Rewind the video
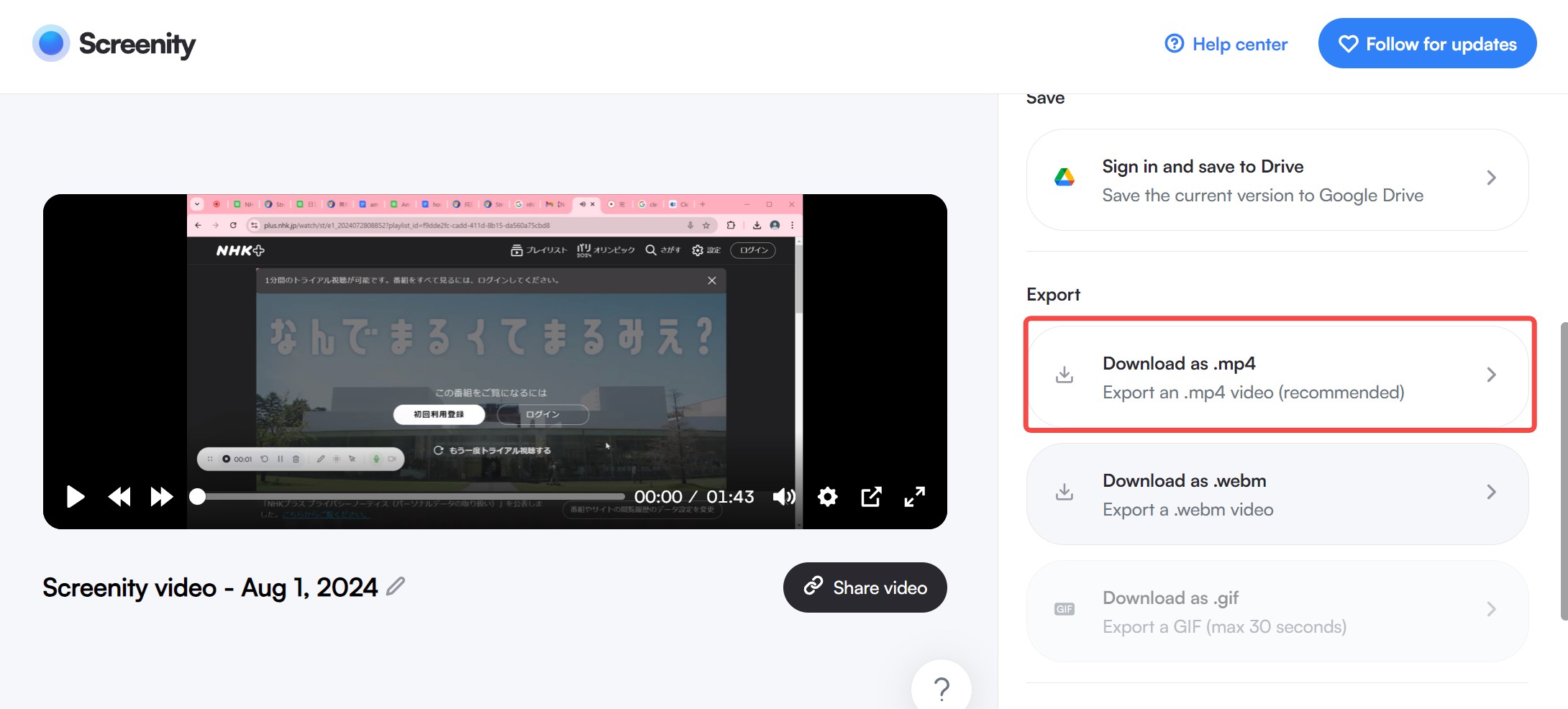 point(119,496)
